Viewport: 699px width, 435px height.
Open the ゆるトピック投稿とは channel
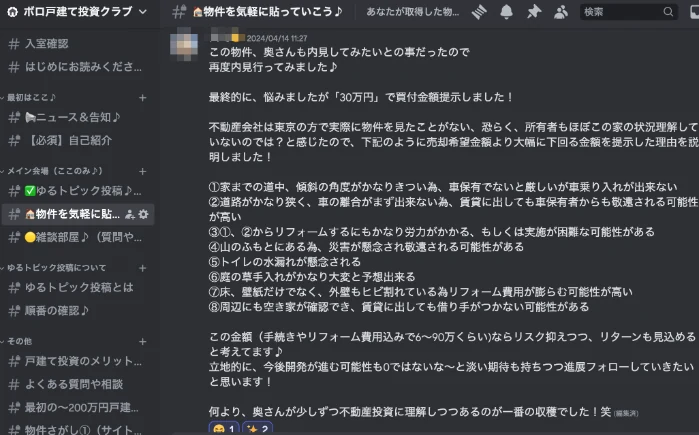78,287
